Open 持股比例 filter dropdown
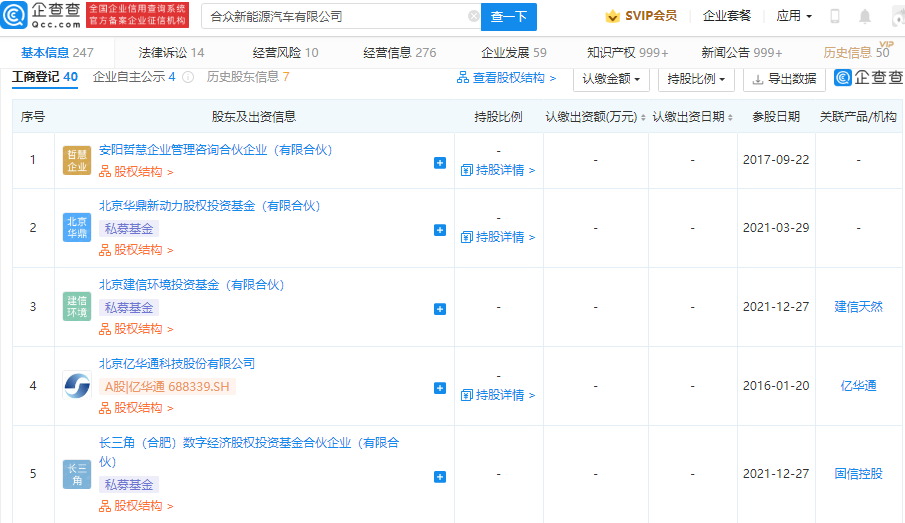The height and width of the screenshot is (523, 905). (696, 79)
